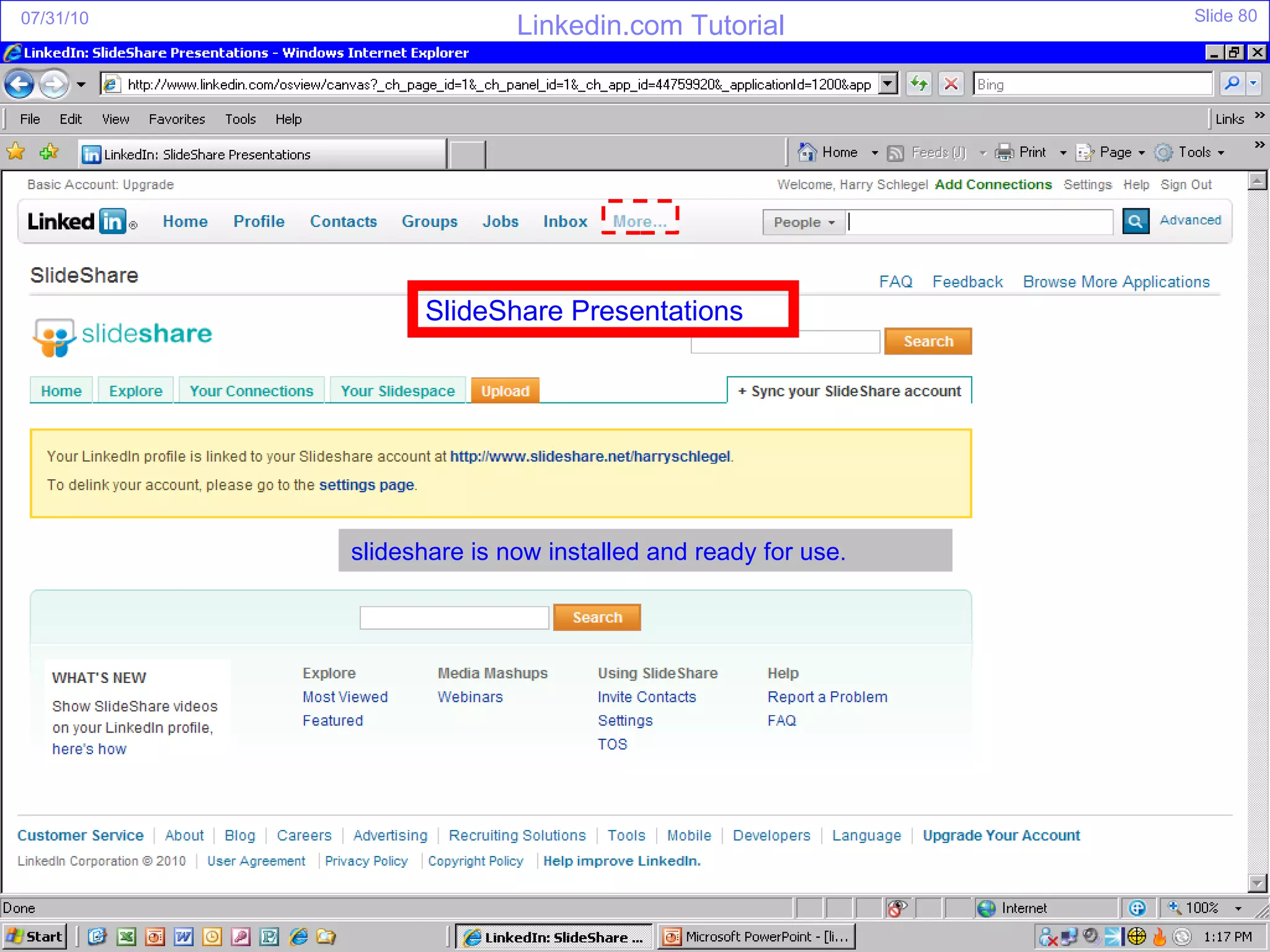Click Sync your SlideShare account
1270x952 pixels.
[849, 391]
